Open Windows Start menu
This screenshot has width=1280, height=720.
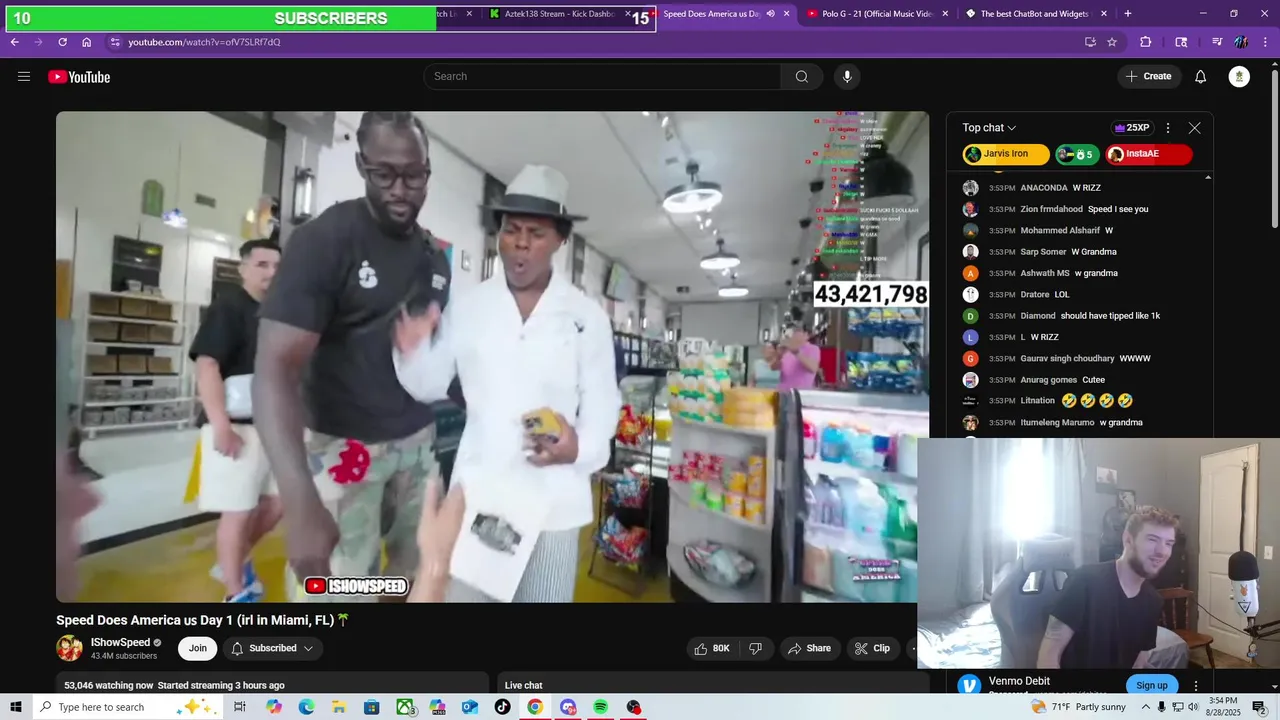[x=16, y=707]
